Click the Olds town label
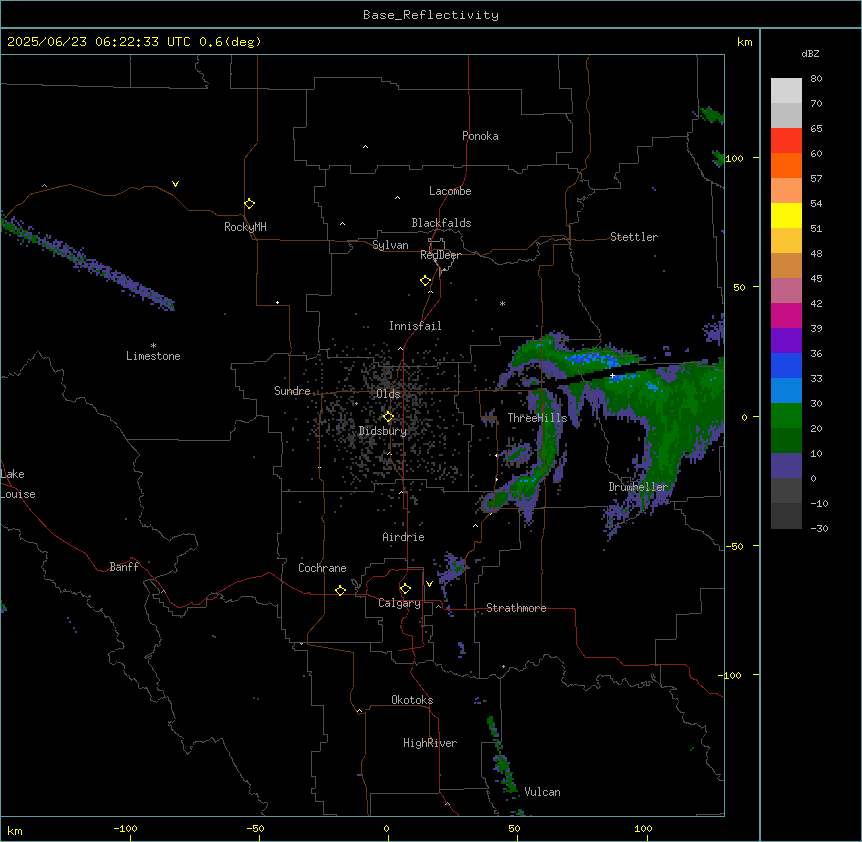Image resolution: width=862 pixels, height=842 pixels. click(x=388, y=394)
